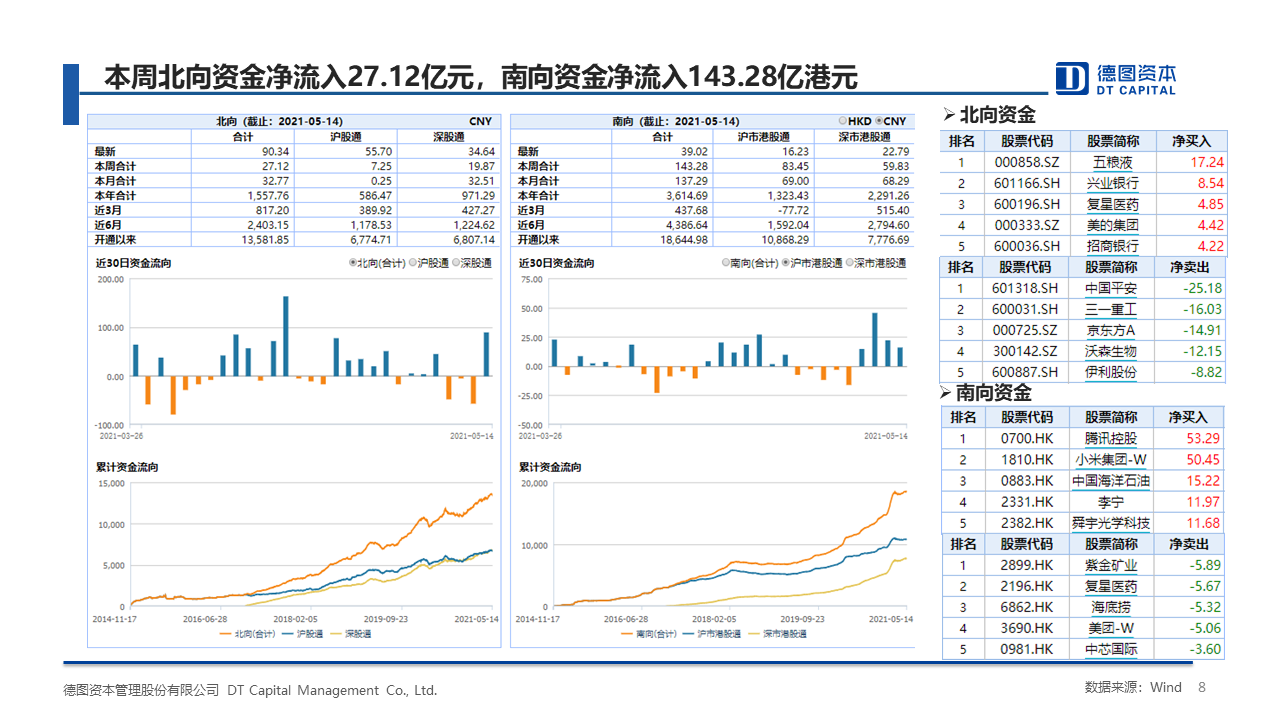
Task: Click the tallest bar in northbound 30-day chart
Action: pyautogui.click(x=285, y=336)
